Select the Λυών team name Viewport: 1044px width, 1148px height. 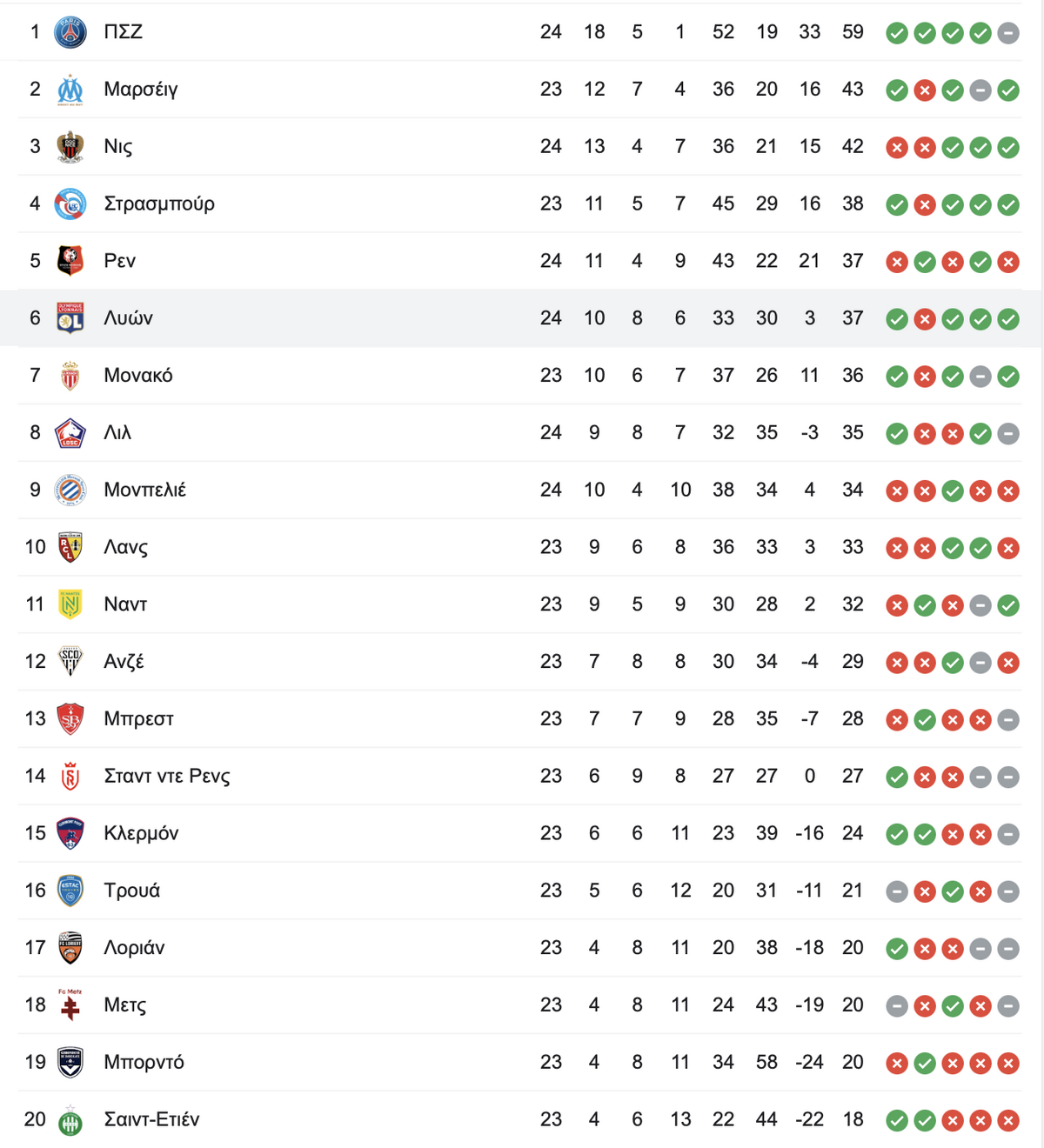129,318
